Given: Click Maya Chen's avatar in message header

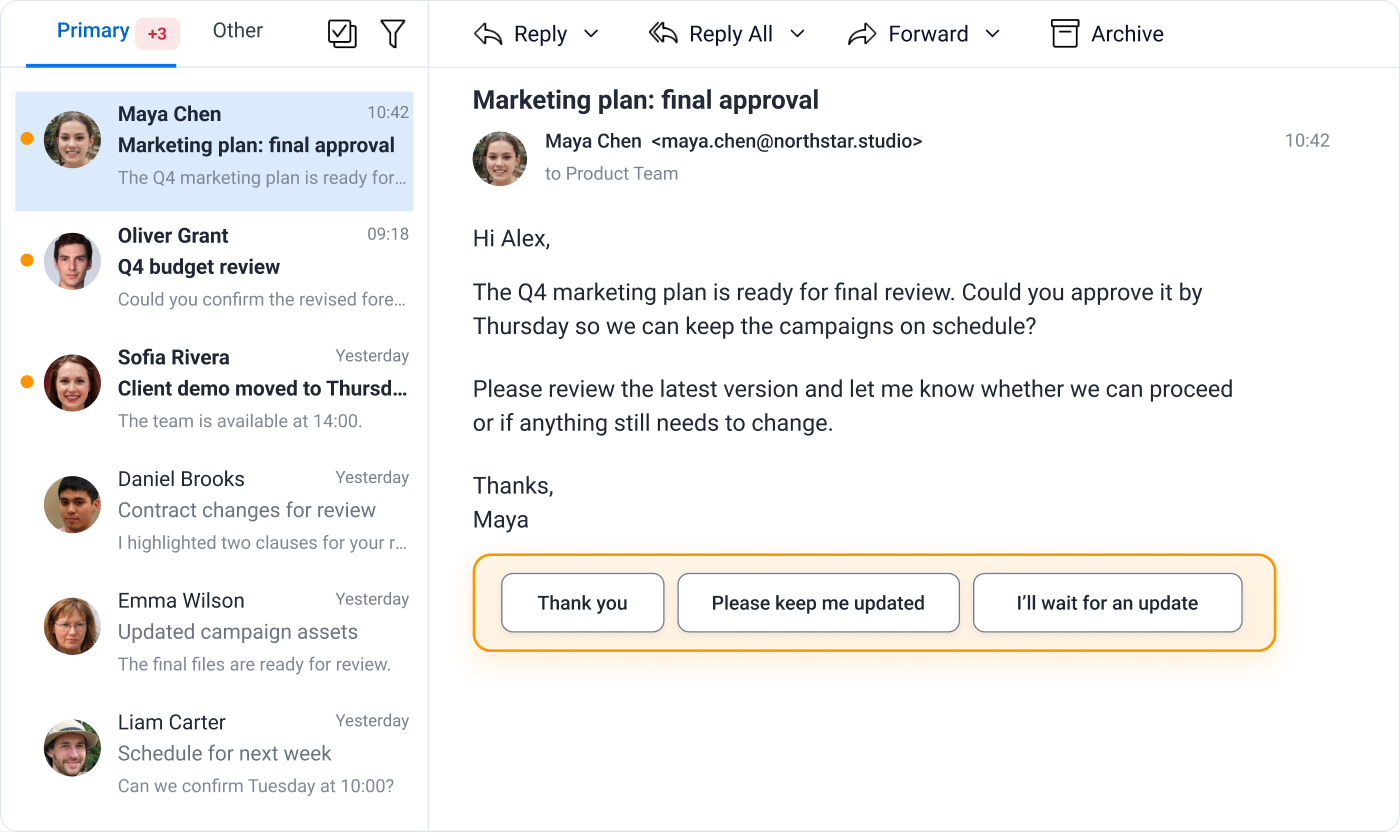Looking at the screenshot, I should [x=500, y=159].
